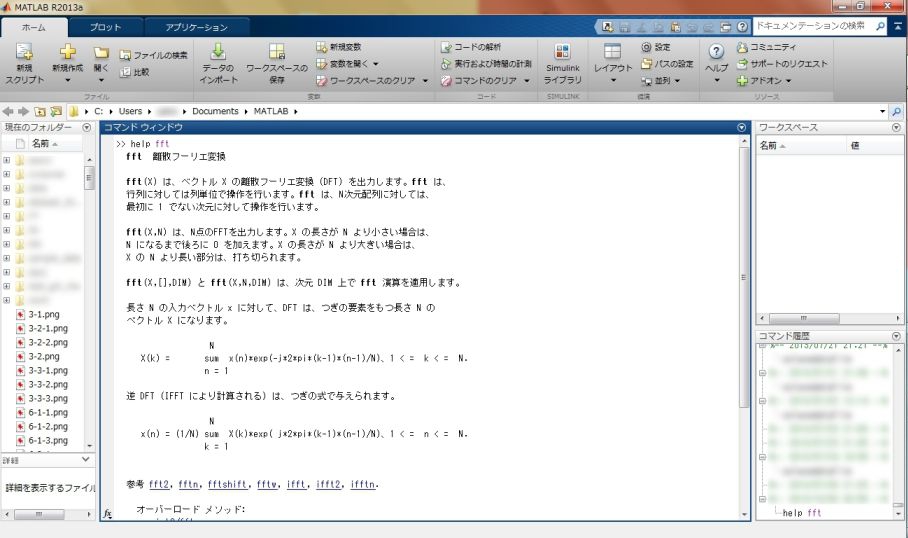908x538 pixels.
Task: Click パスの設定
Action: [667, 64]
